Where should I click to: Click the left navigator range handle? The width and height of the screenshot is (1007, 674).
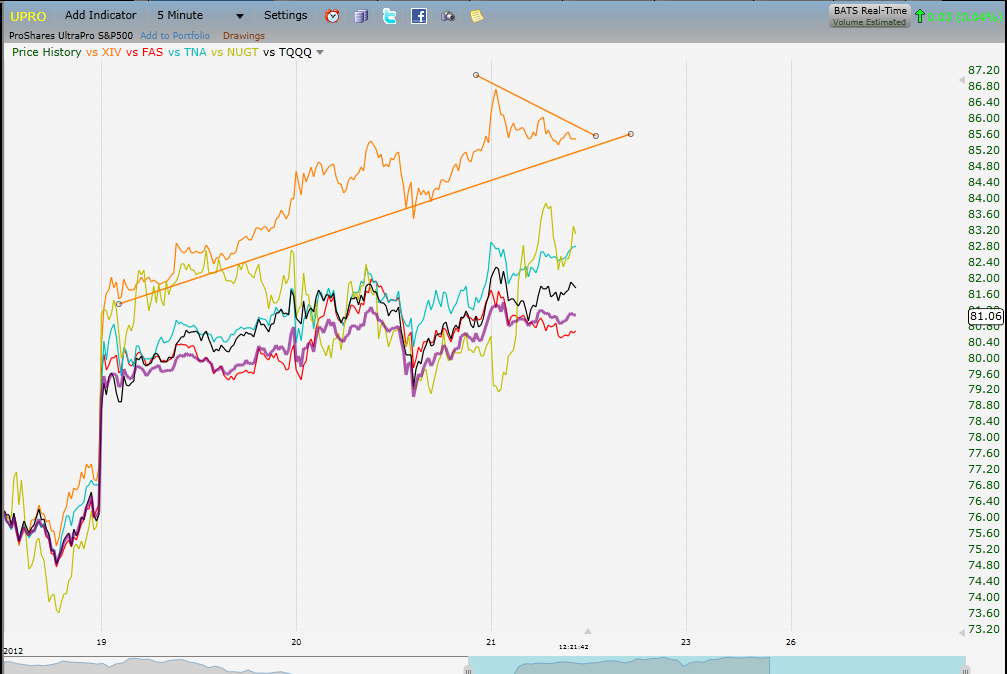pos(468,670)
